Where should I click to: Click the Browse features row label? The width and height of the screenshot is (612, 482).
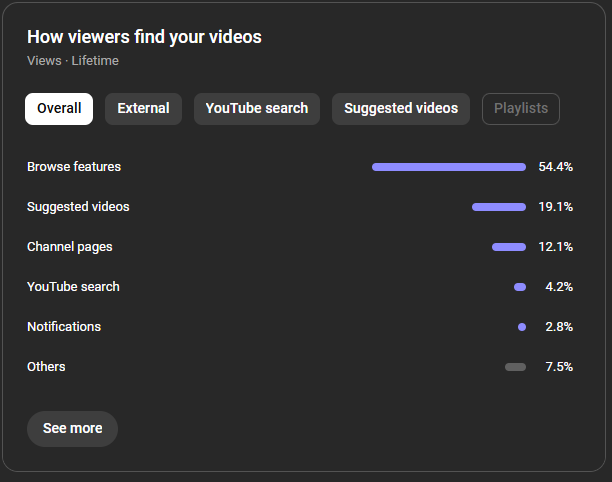[x=74, y=167]
